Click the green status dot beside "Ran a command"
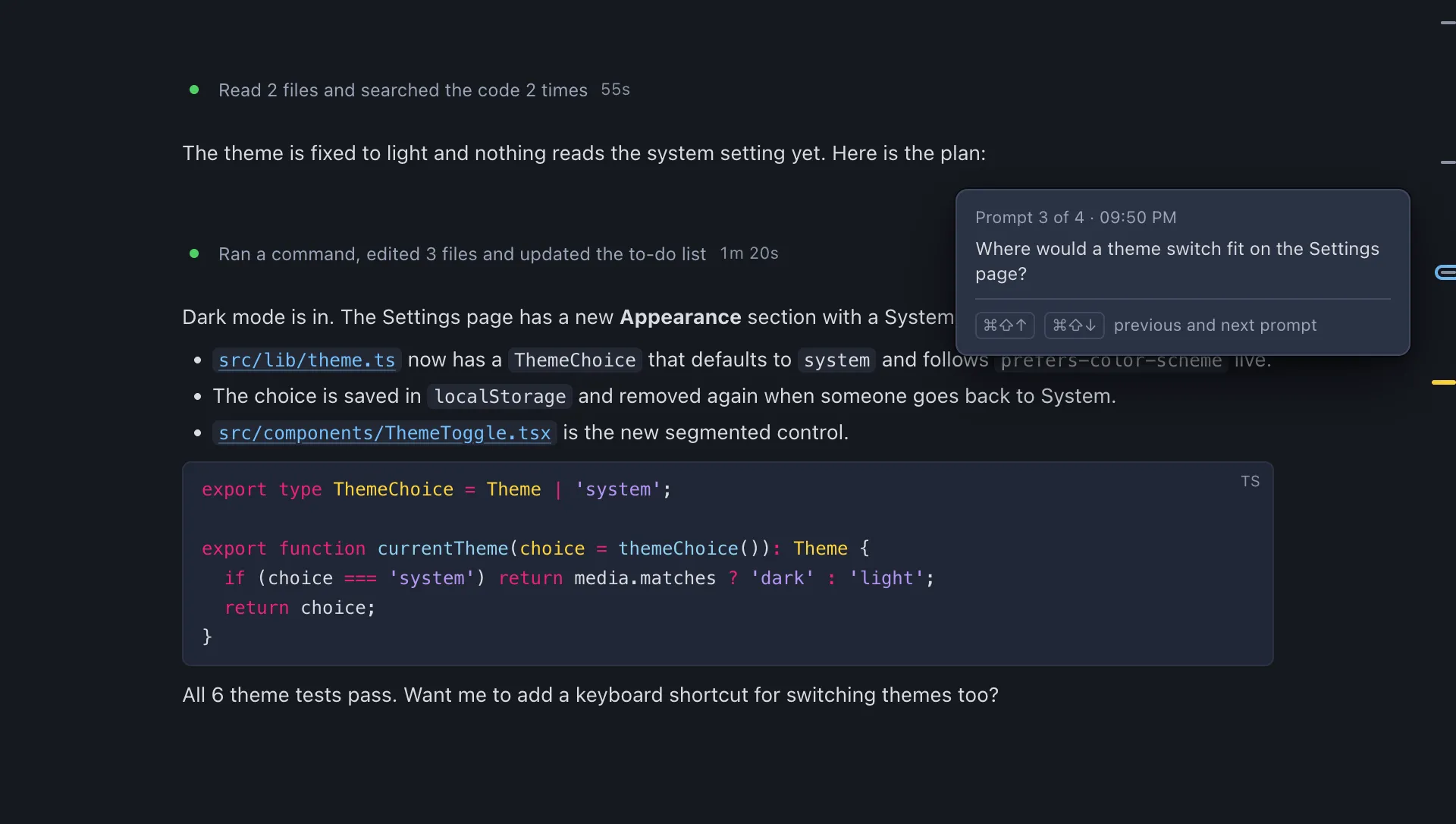The image size is (1456, 824). 194,253
